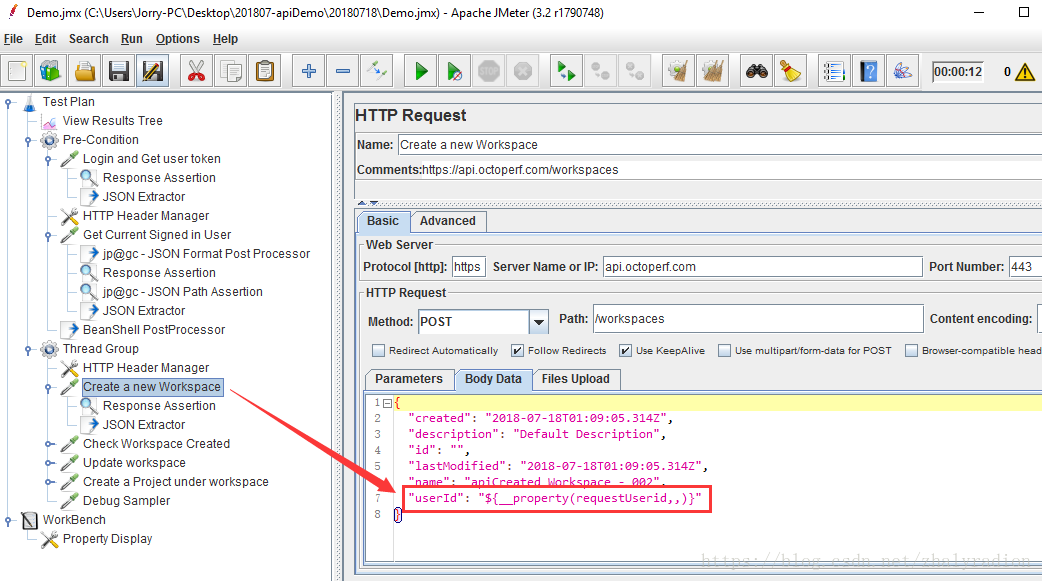
Task: Click the Toggle enable/disable arrows icon
Action: 377,71
